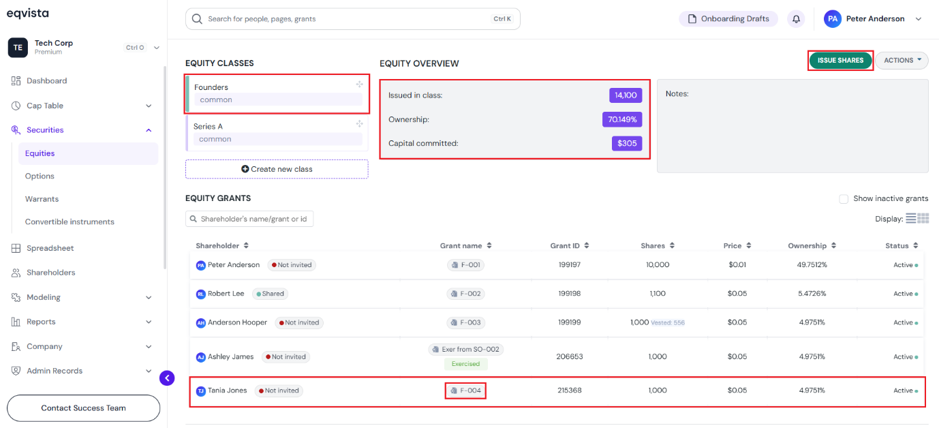This screenshot has height=428, width=939.
Task: Sort by Grant name column
Action: point(466,245)
